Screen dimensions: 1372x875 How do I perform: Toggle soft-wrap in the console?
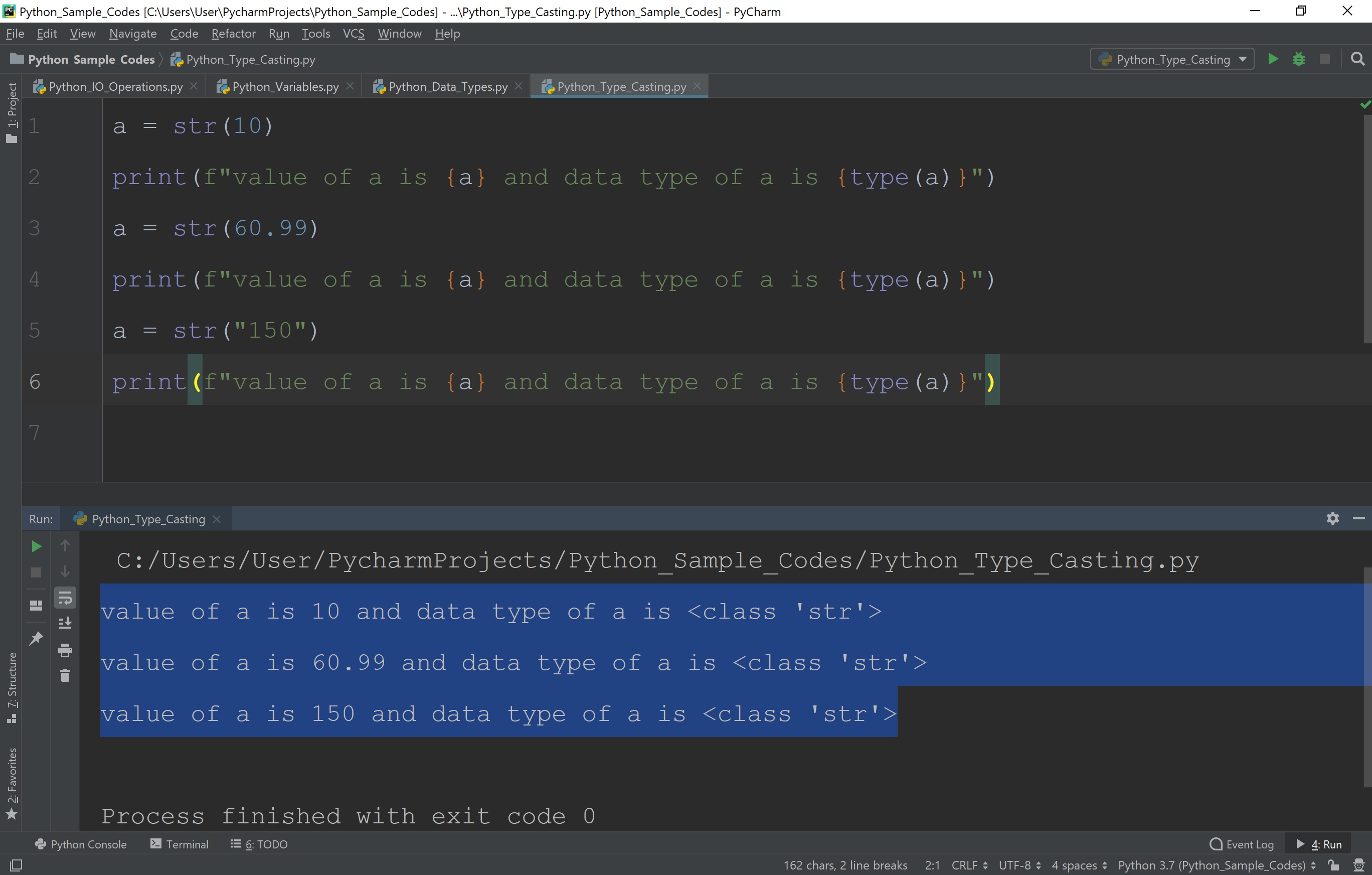tap(65, 598)
